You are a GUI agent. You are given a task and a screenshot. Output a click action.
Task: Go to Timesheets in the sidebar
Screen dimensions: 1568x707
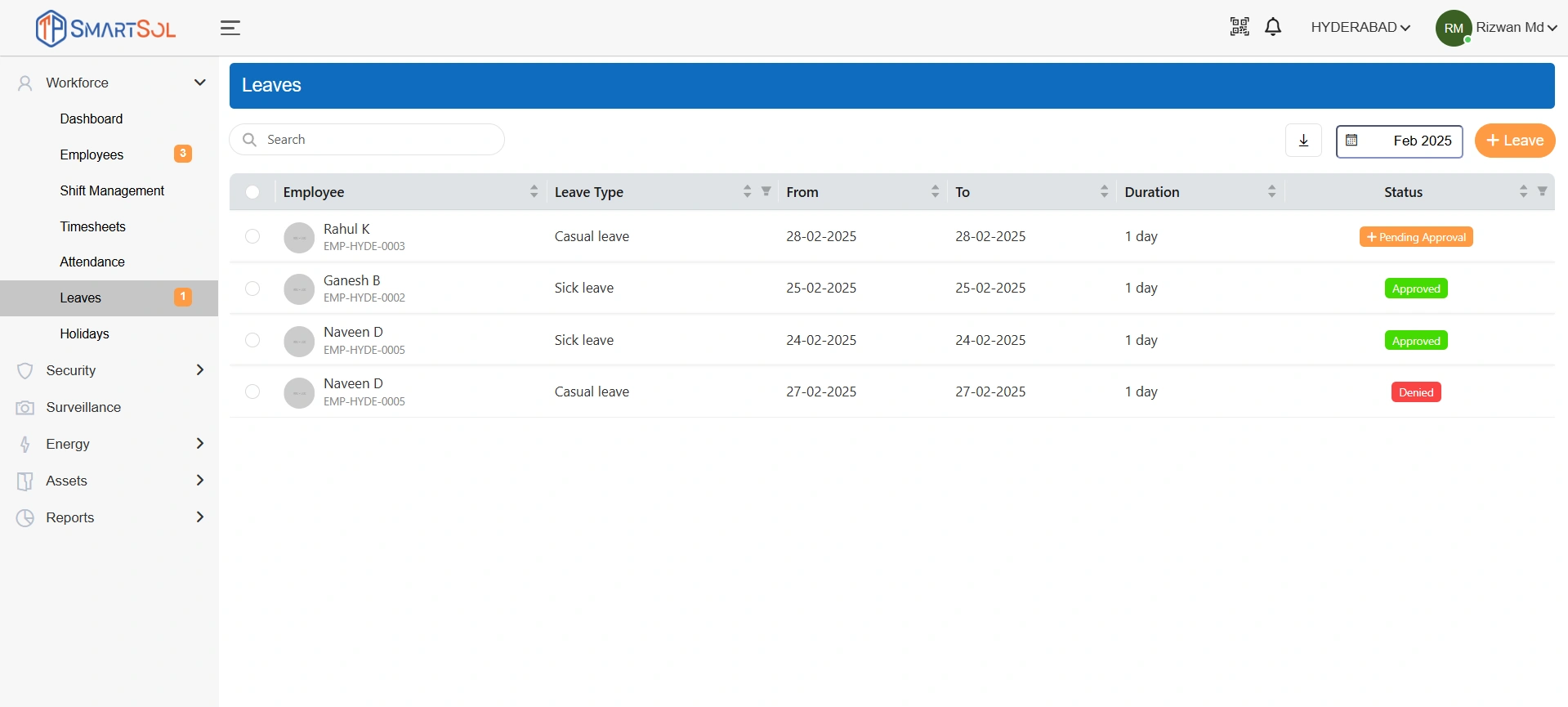click(x=92, y=226)
